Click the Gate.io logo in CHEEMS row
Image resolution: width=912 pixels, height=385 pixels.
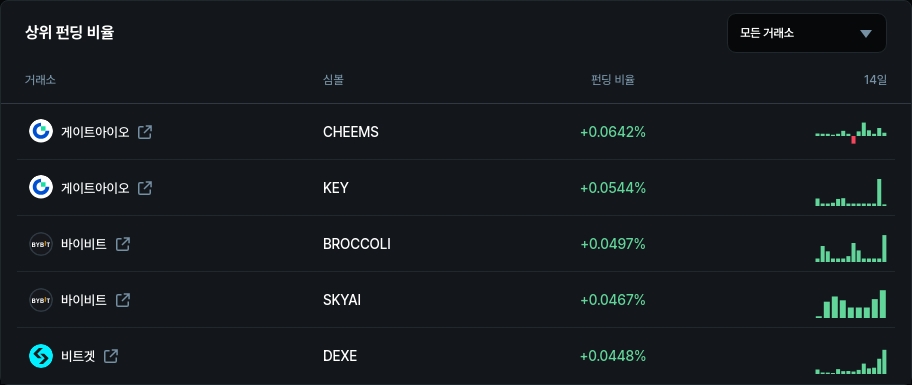(41, 131)
